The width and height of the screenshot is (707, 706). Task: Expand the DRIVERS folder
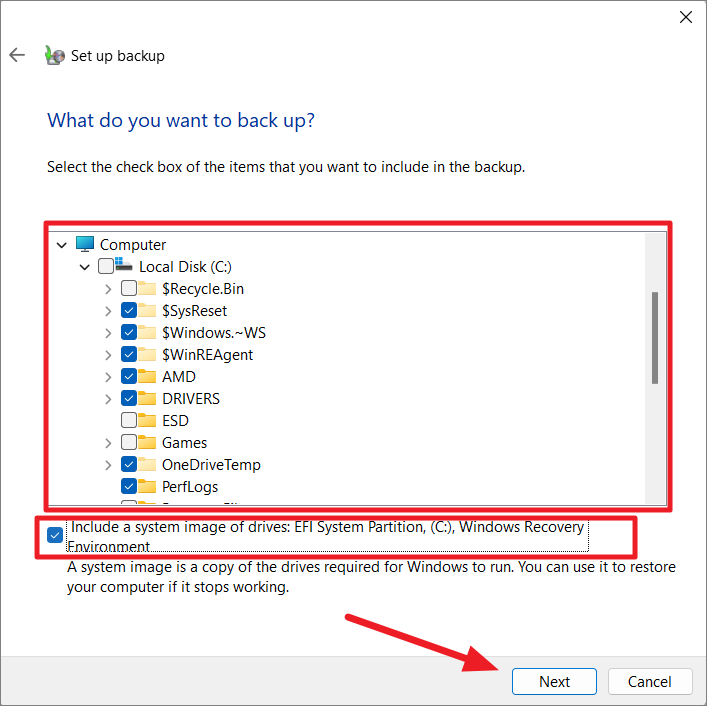pyautogui.click(x=108, y=399)
